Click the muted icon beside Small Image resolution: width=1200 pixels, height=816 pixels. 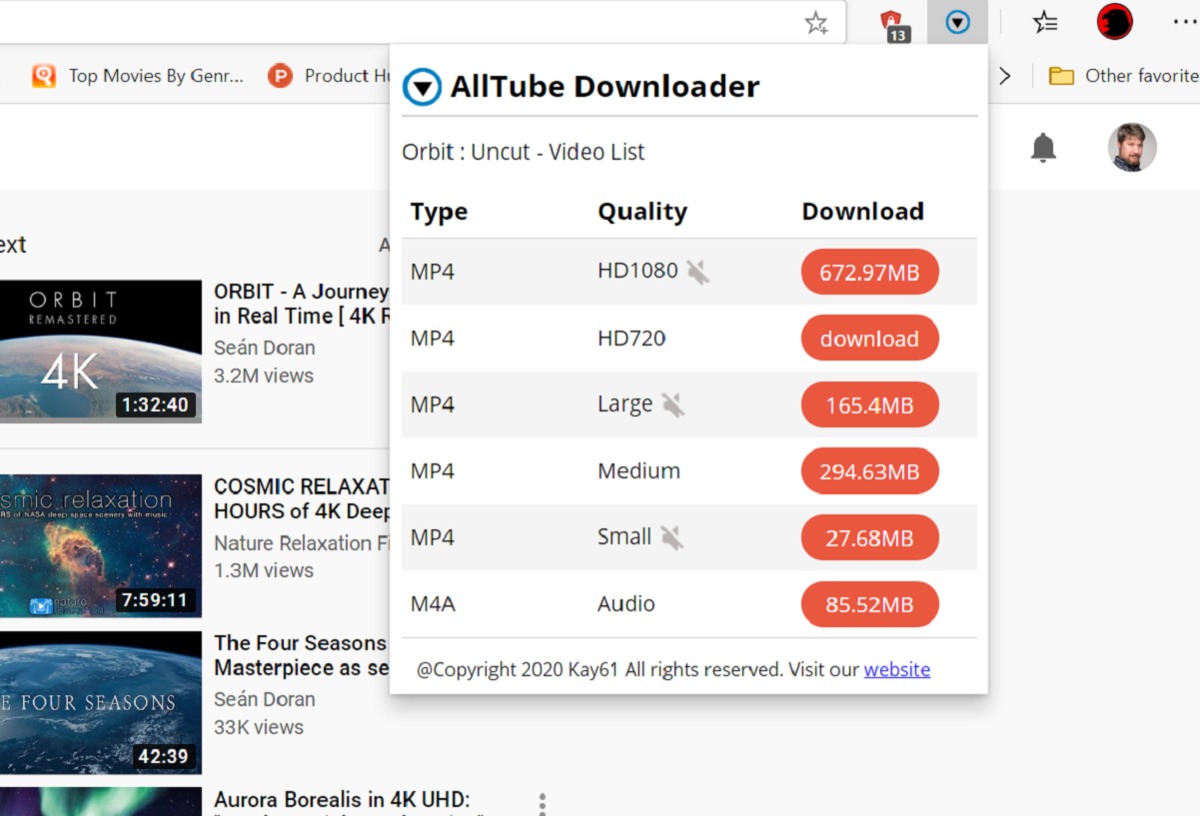[672, 538]
